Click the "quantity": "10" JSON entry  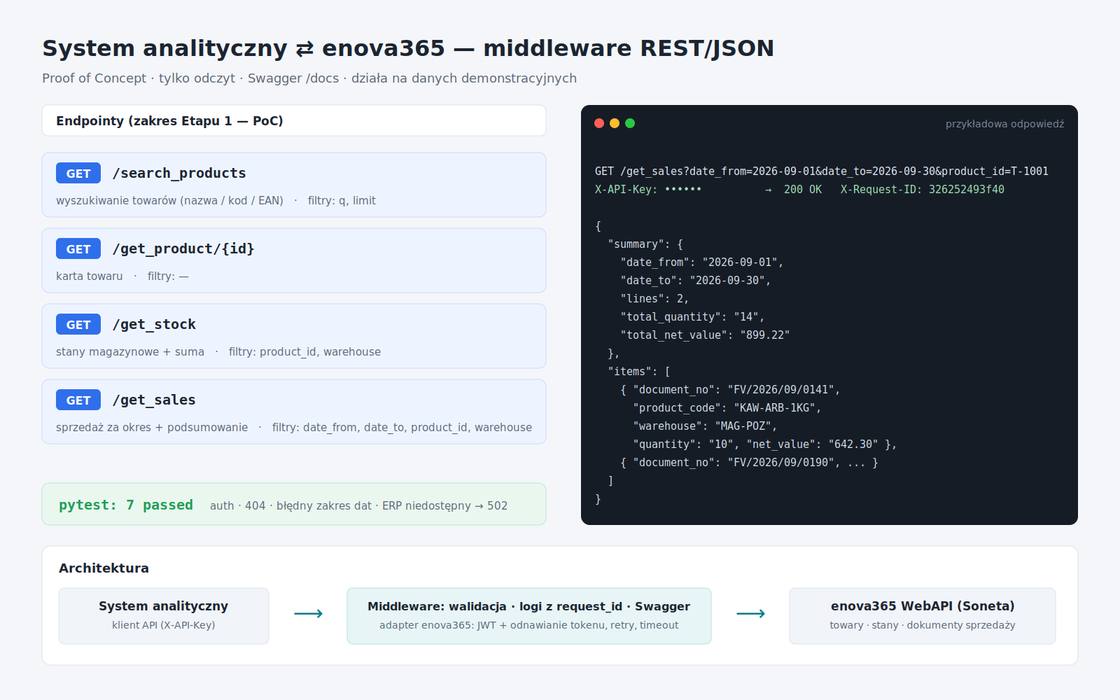(683, 444)
